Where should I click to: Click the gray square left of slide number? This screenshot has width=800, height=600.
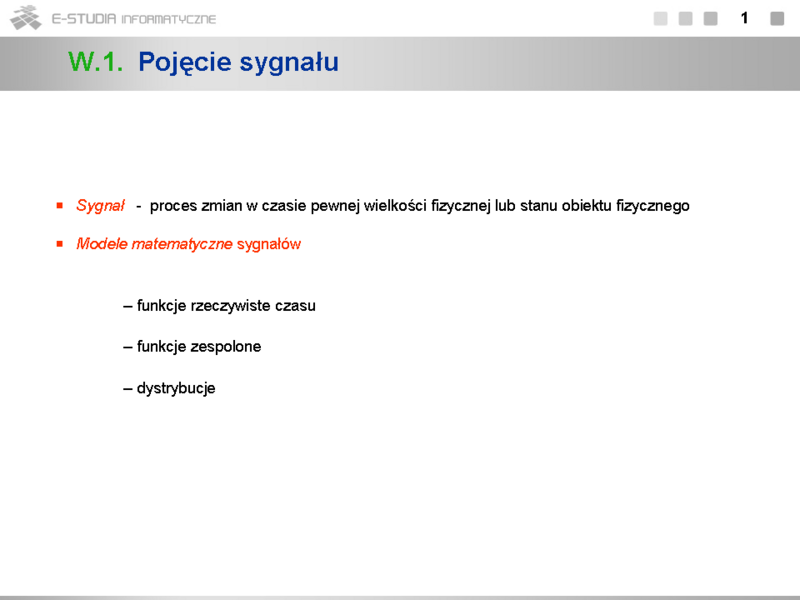coord(710,18)
